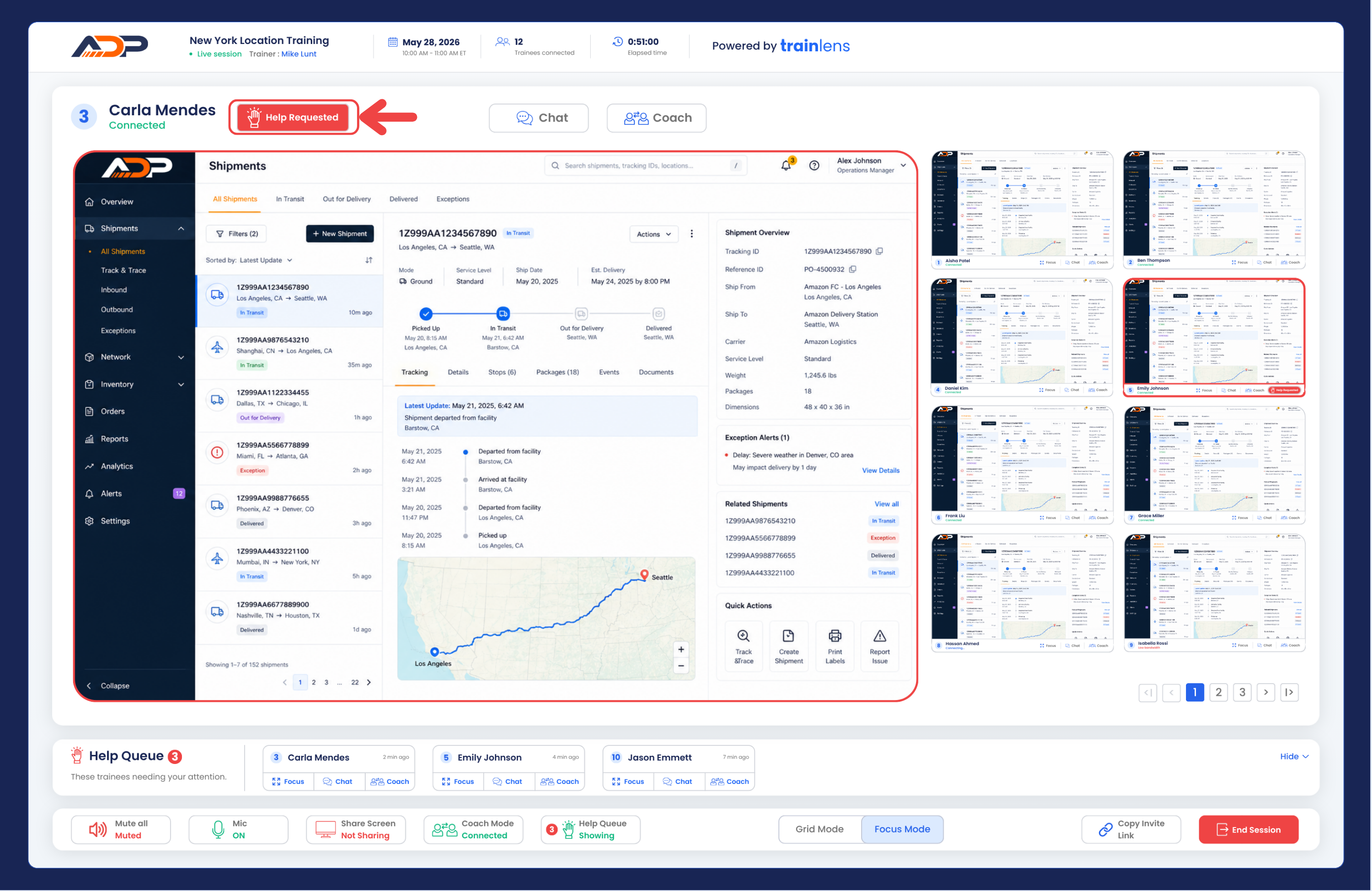Zoom in on the shipment map
This screenshot has height=891, width=1372.
point(681,650)
